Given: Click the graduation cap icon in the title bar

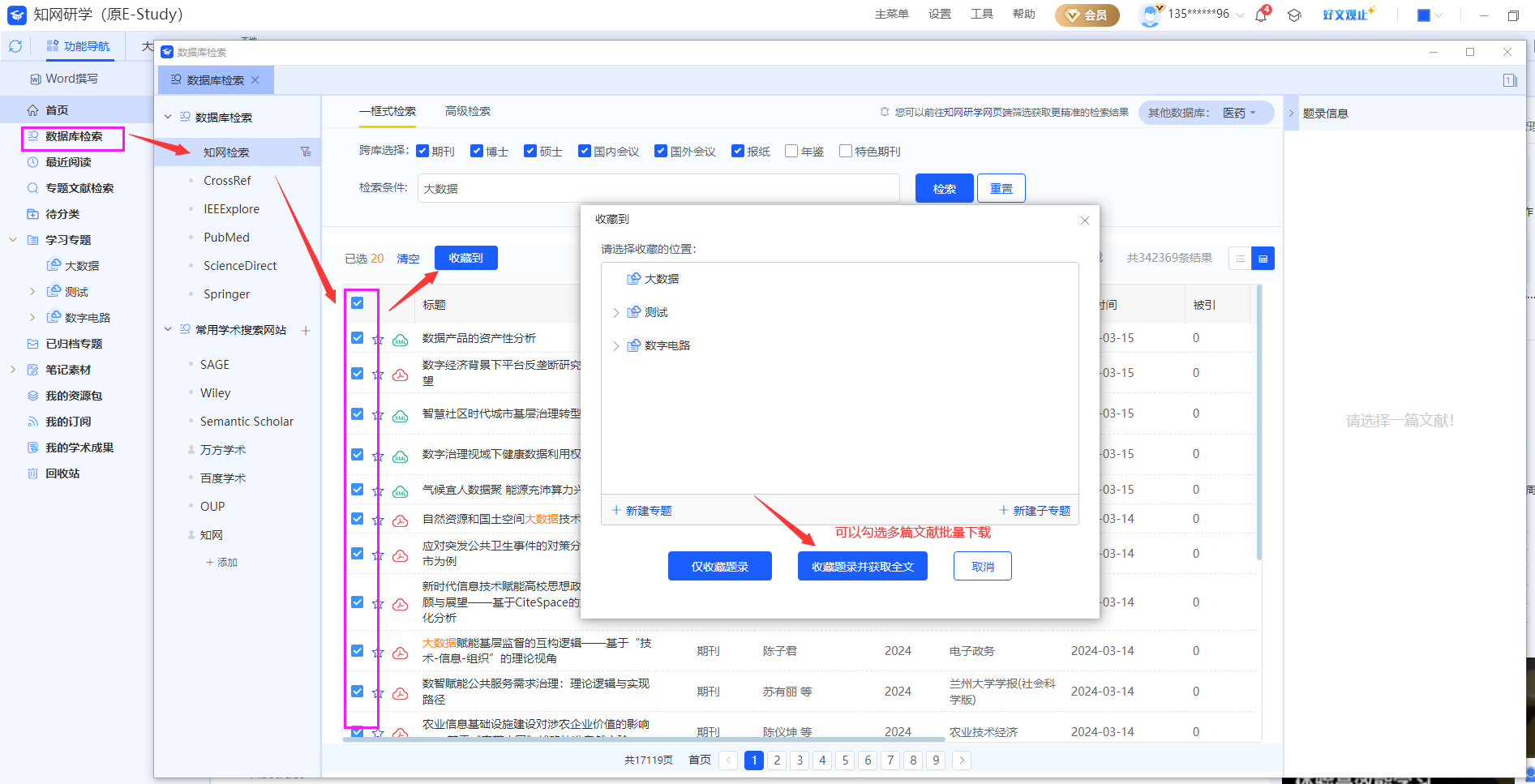Looking at the screenshot, I should pyautogui.click(x=1294, y=15).
